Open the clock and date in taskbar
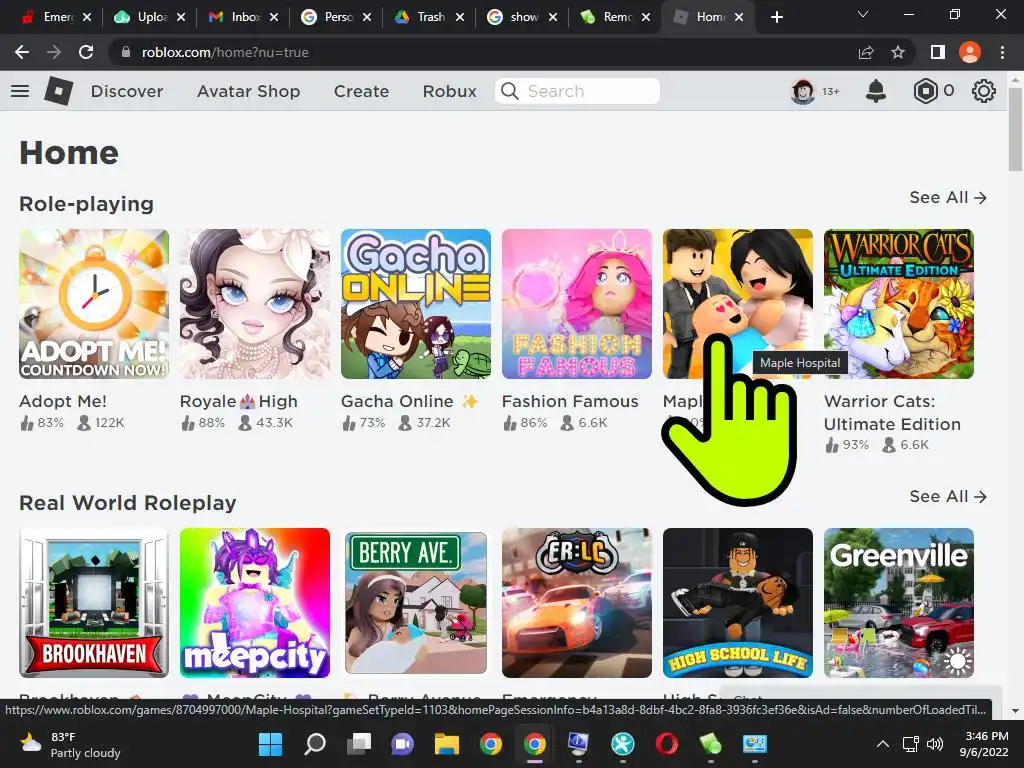 click(986, 744)
